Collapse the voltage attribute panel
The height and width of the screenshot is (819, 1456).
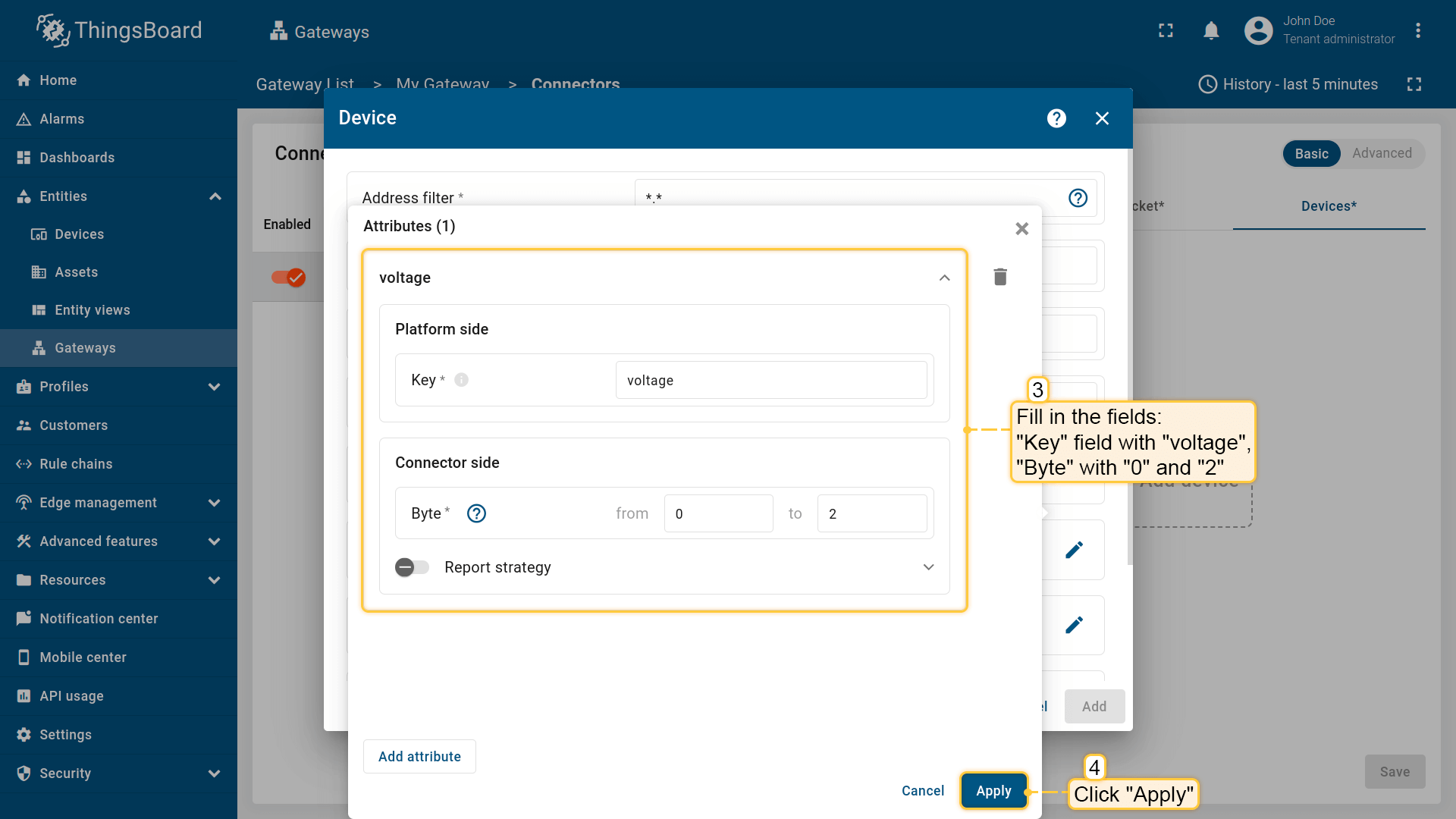[944, 278]
